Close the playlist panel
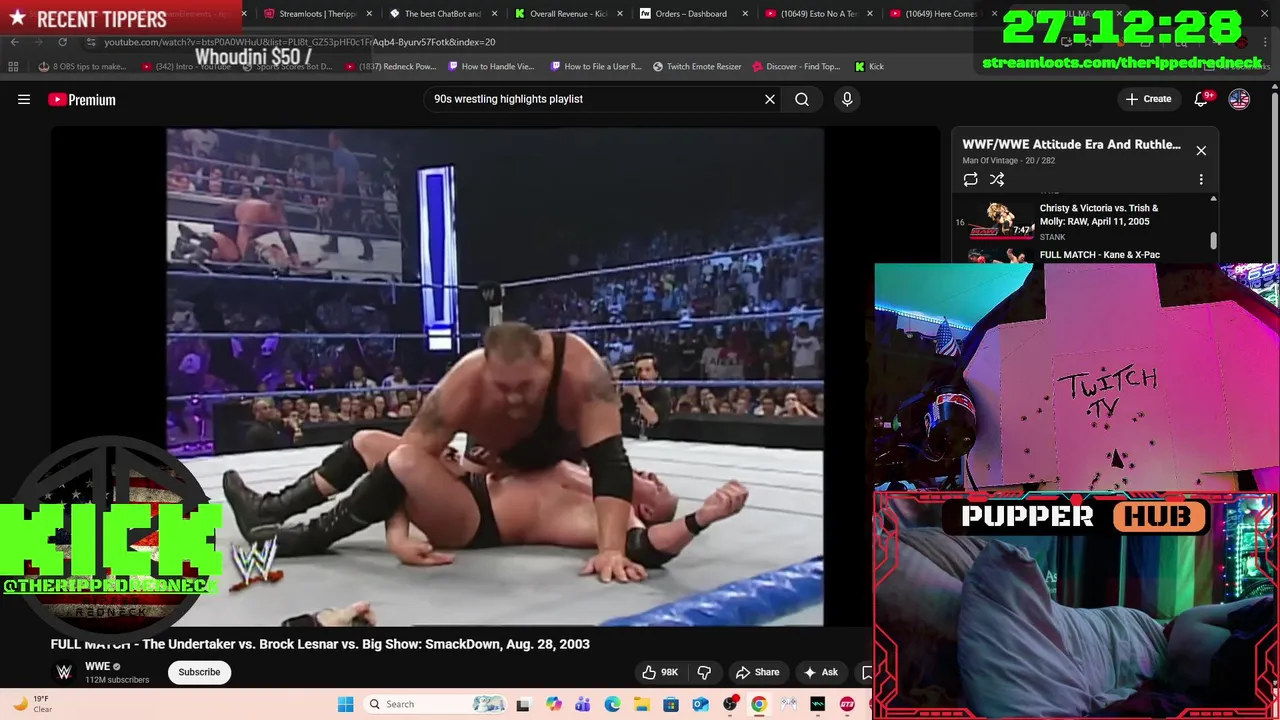Image resolution: width=1280 pixels, height=720 pixels. tap(1201, 151)
